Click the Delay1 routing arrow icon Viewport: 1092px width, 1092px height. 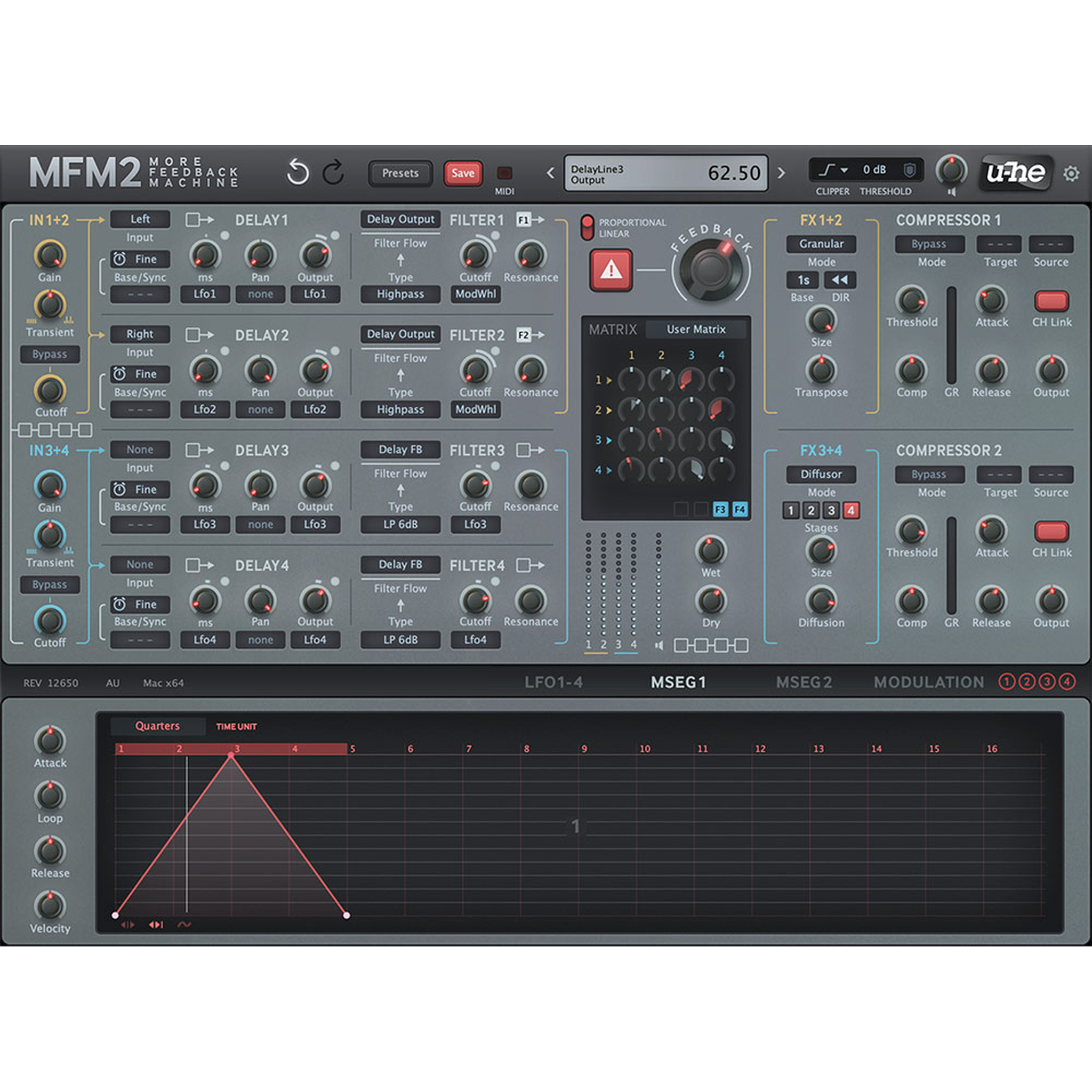click(199, 220)
